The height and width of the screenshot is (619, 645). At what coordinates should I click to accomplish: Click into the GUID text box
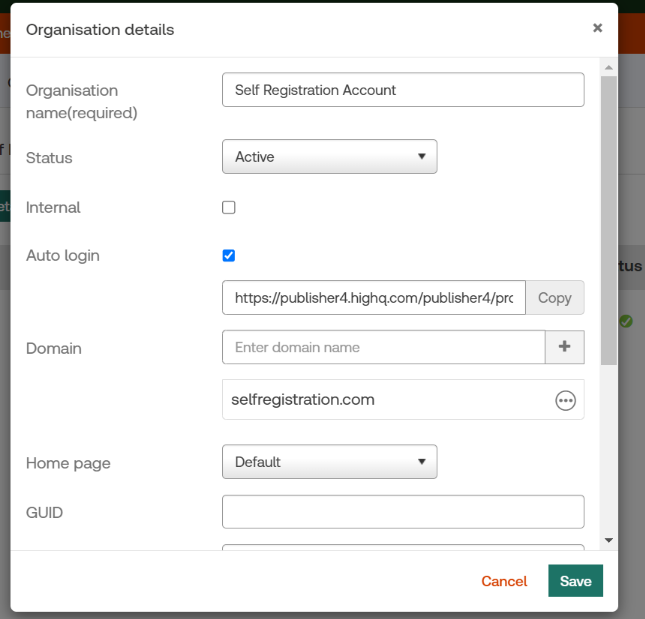pyautogui.click(x=402, y=512)
